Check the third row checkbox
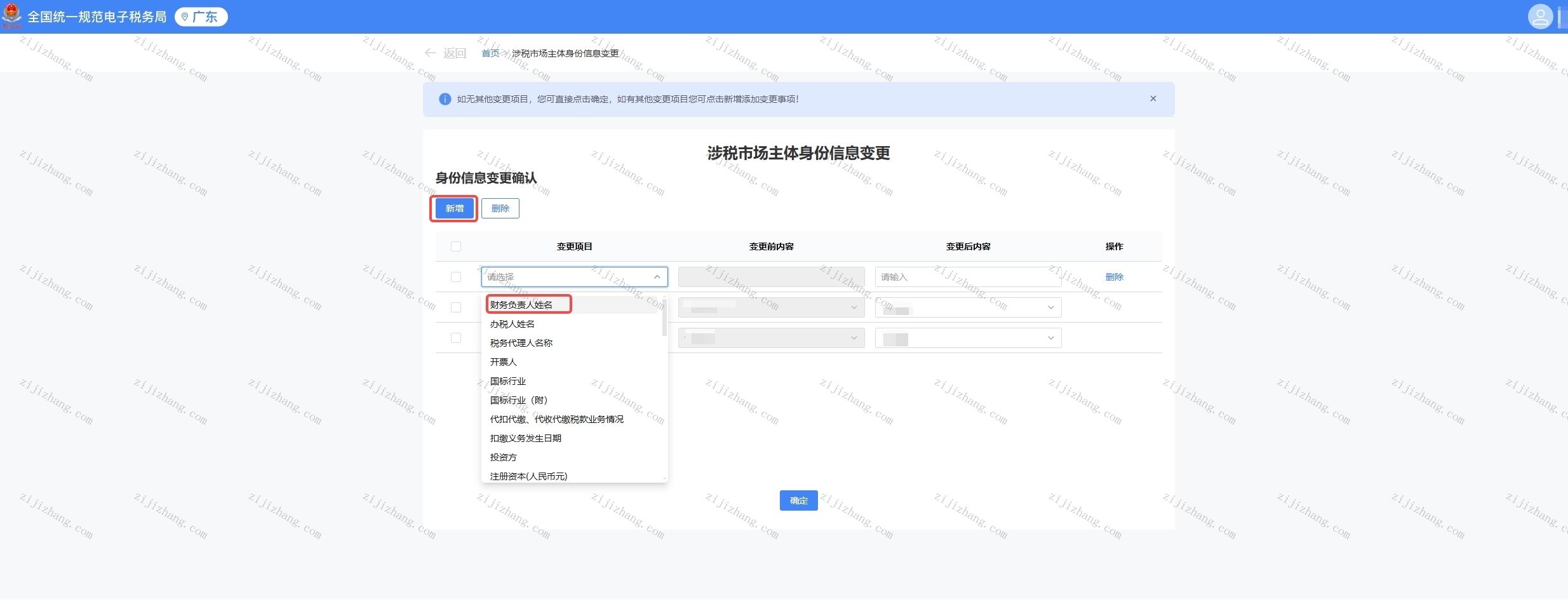The height and width of the screenshot is (604, 1568). (456, 338)
